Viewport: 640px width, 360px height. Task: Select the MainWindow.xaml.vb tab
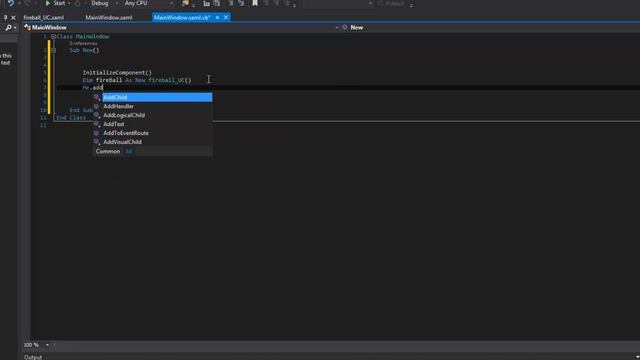pos(182,18)
